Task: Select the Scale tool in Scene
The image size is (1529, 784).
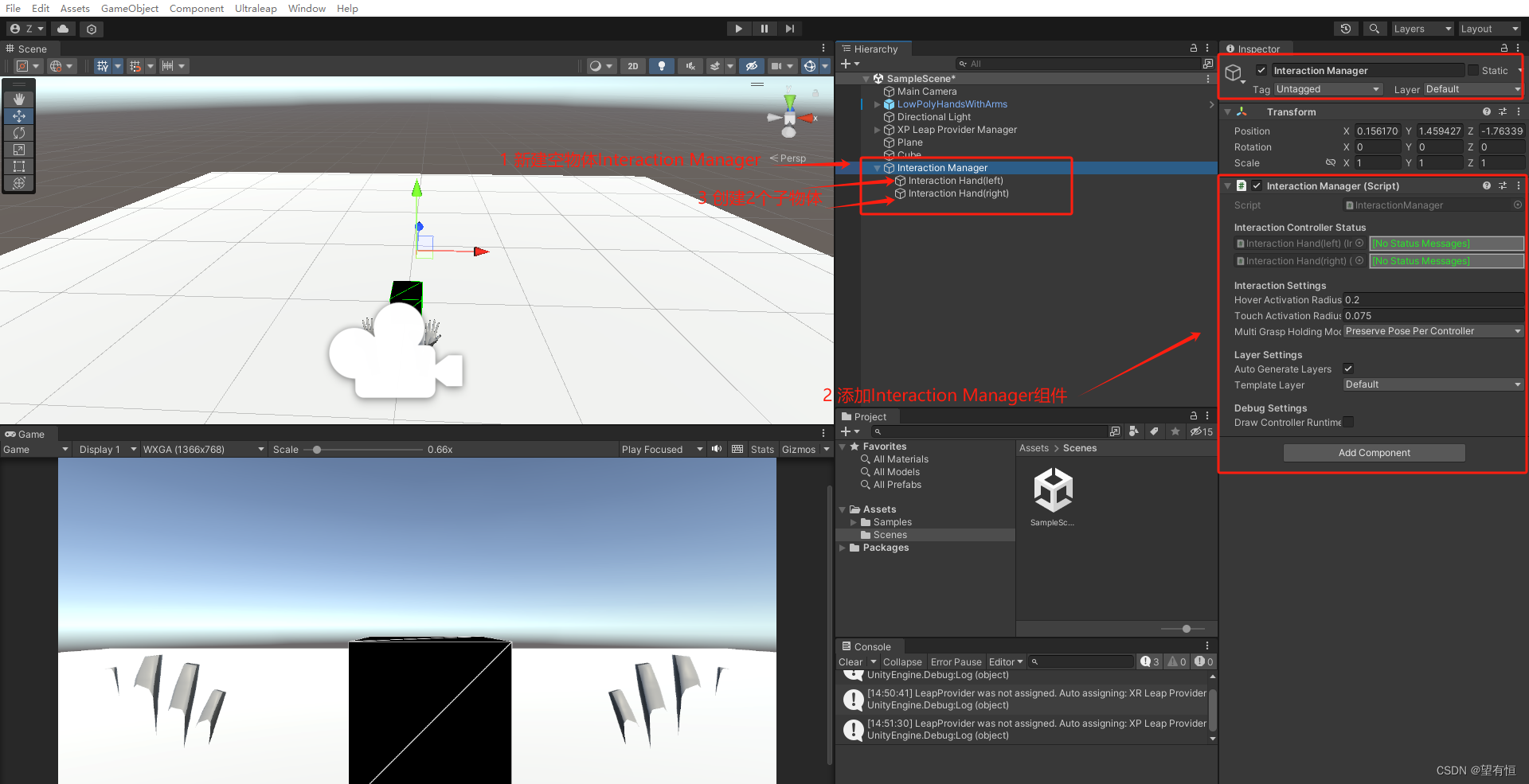Action: click(x=19, y=150)
